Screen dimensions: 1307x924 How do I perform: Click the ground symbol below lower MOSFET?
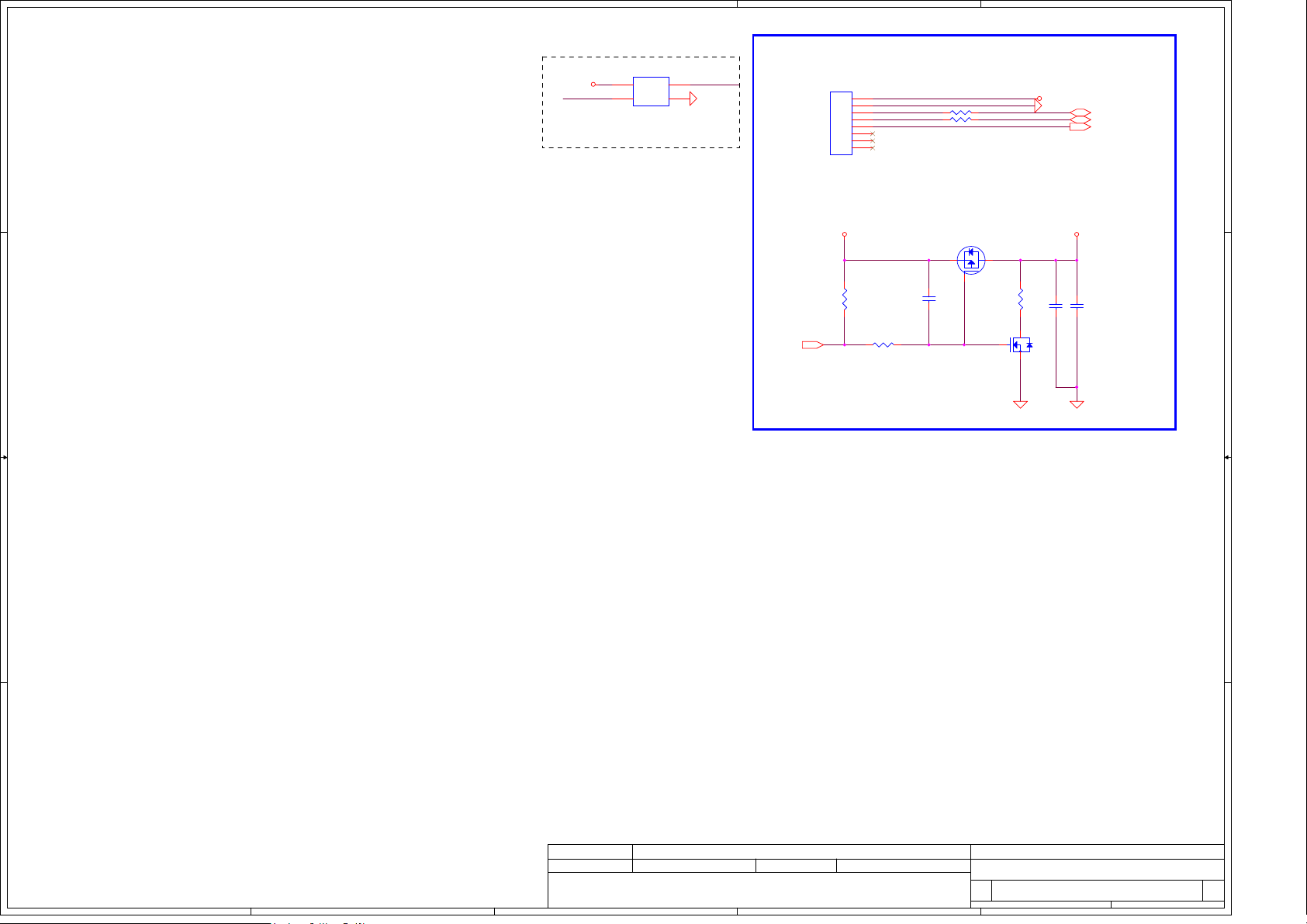[1021, 404]
